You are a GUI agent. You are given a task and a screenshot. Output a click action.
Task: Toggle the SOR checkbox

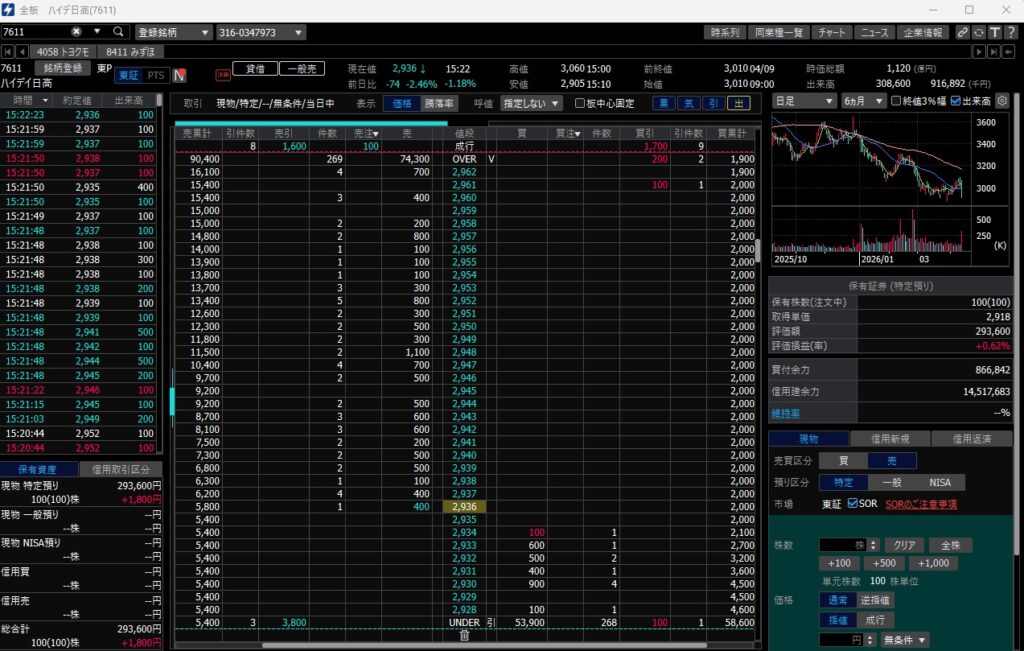point(853,504)
